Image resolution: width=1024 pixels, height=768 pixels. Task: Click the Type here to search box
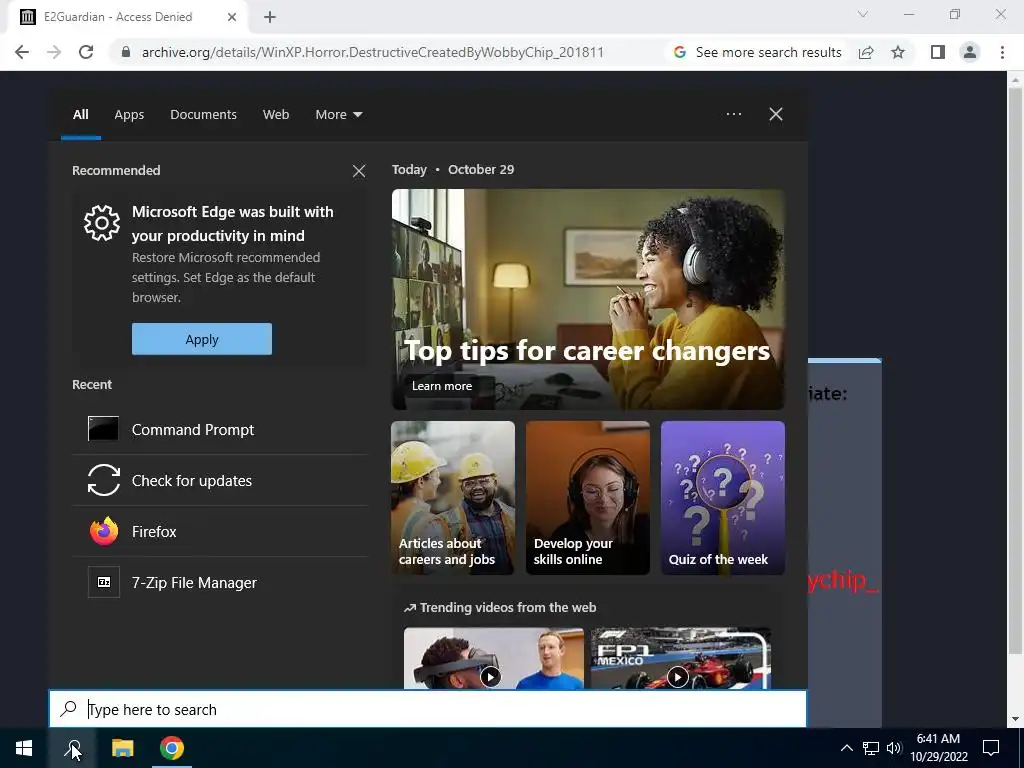(428, 709)
